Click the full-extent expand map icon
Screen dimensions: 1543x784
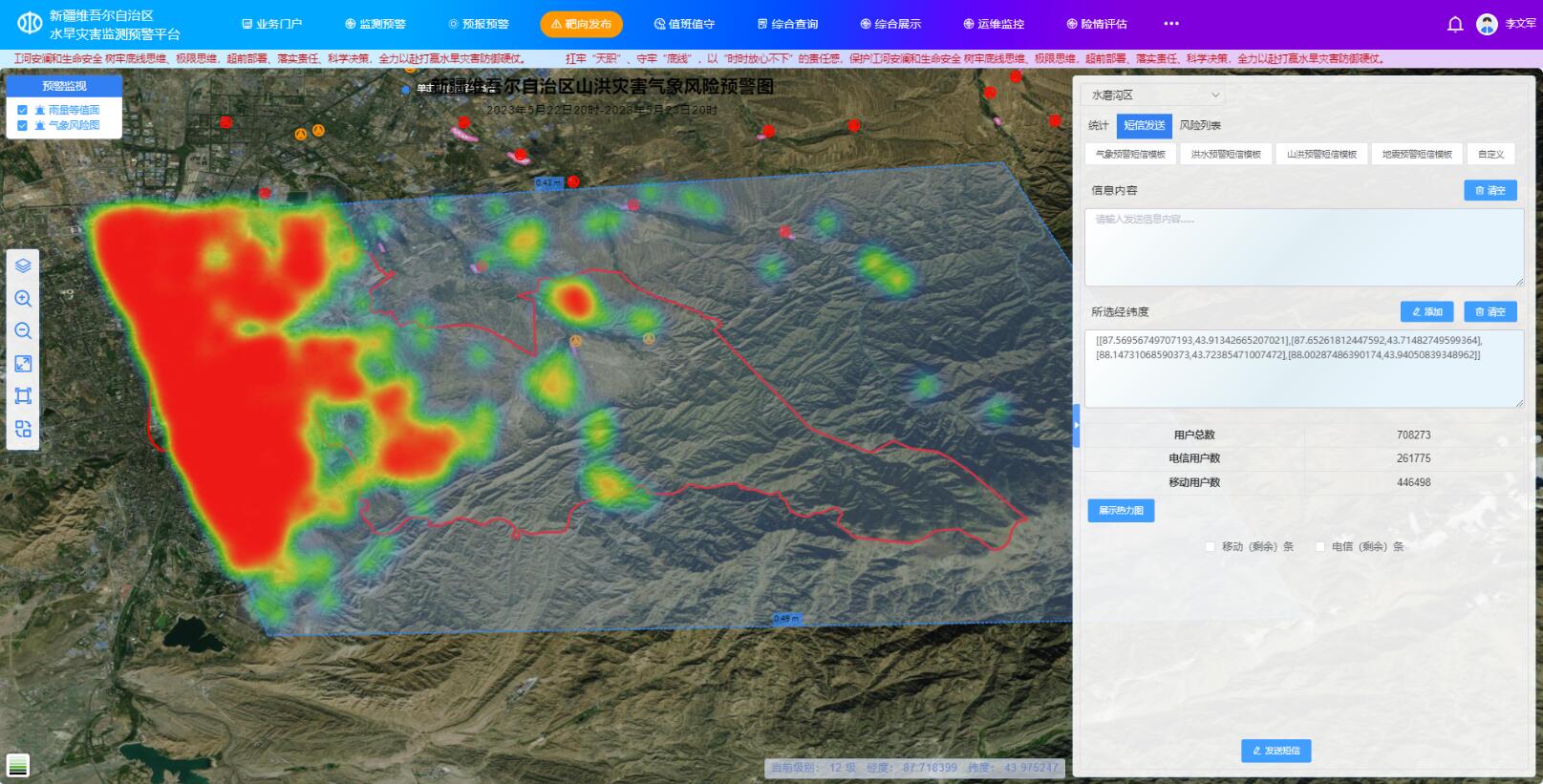click(23, 364)
